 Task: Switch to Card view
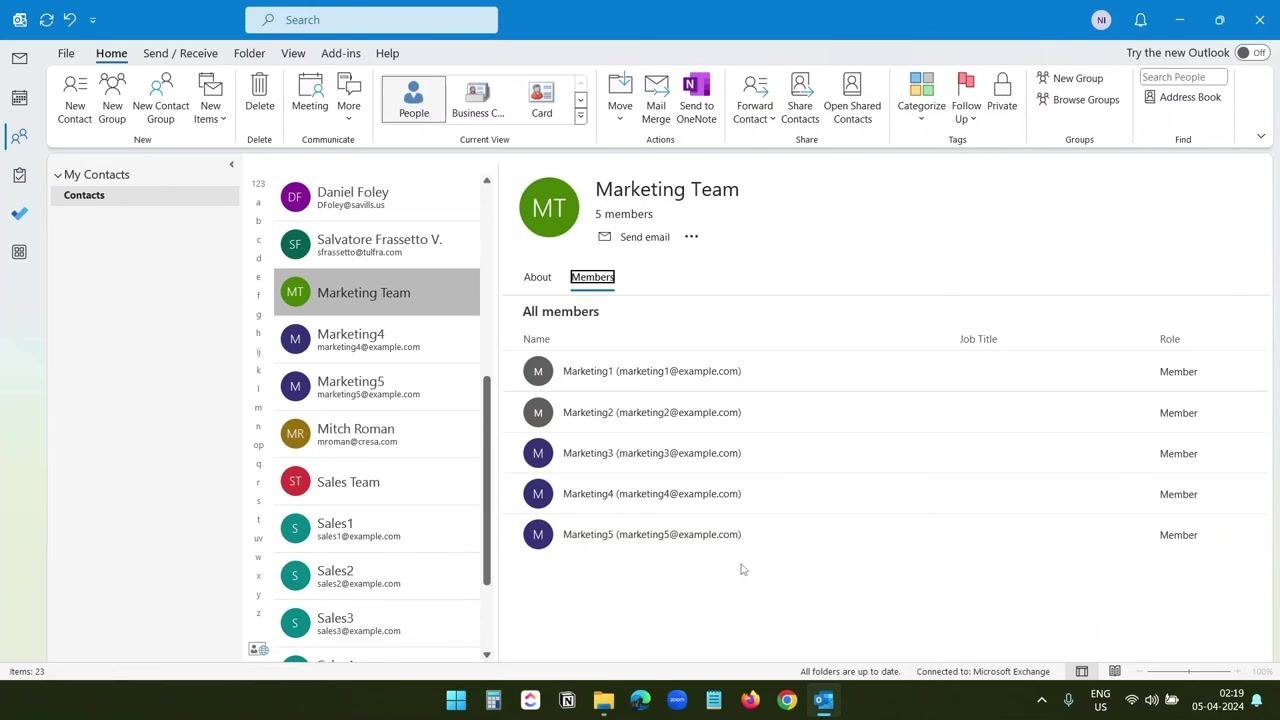(542, 99)
